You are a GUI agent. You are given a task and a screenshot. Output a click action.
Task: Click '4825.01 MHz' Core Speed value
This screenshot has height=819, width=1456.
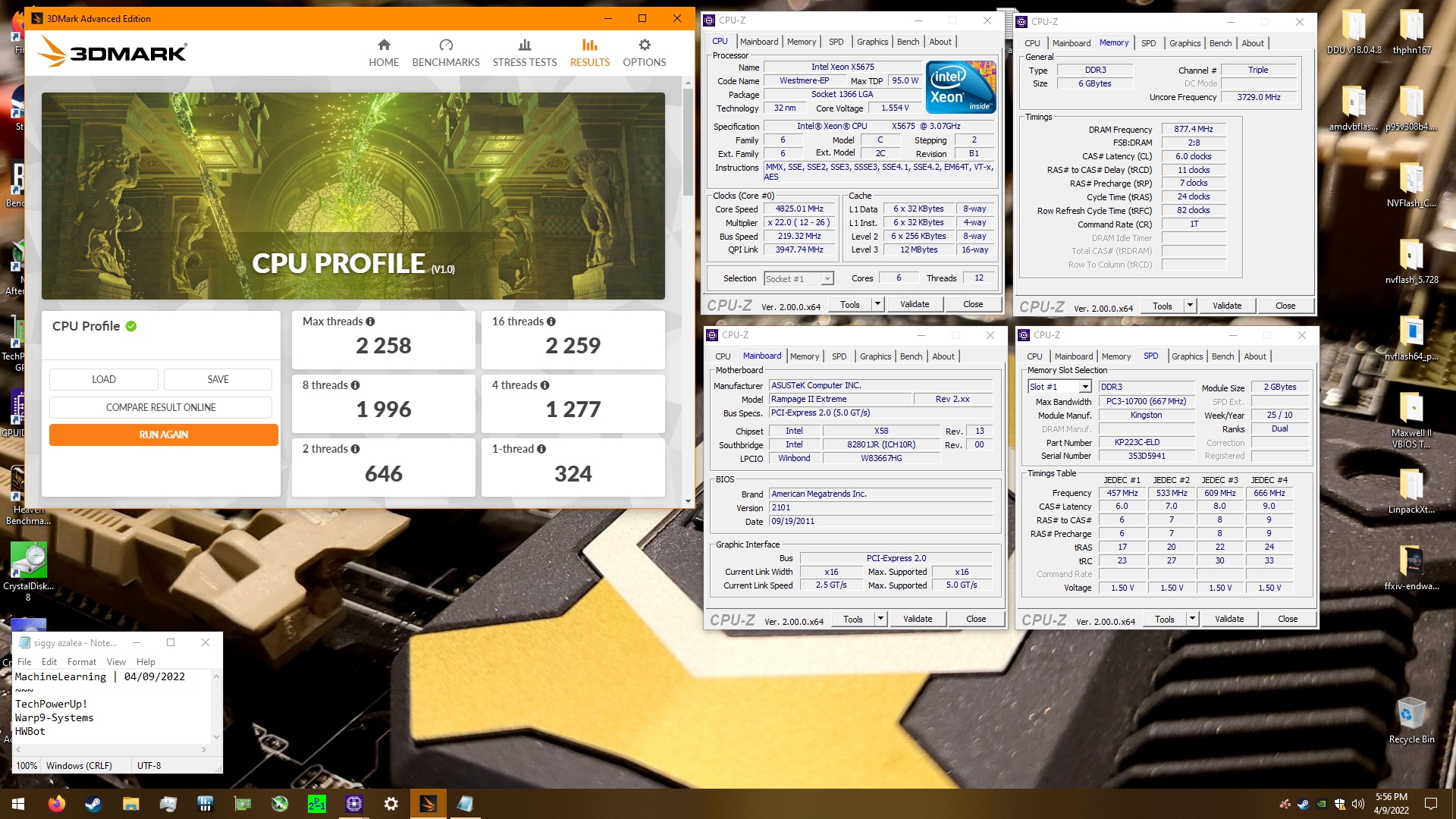tap(799, 209)
